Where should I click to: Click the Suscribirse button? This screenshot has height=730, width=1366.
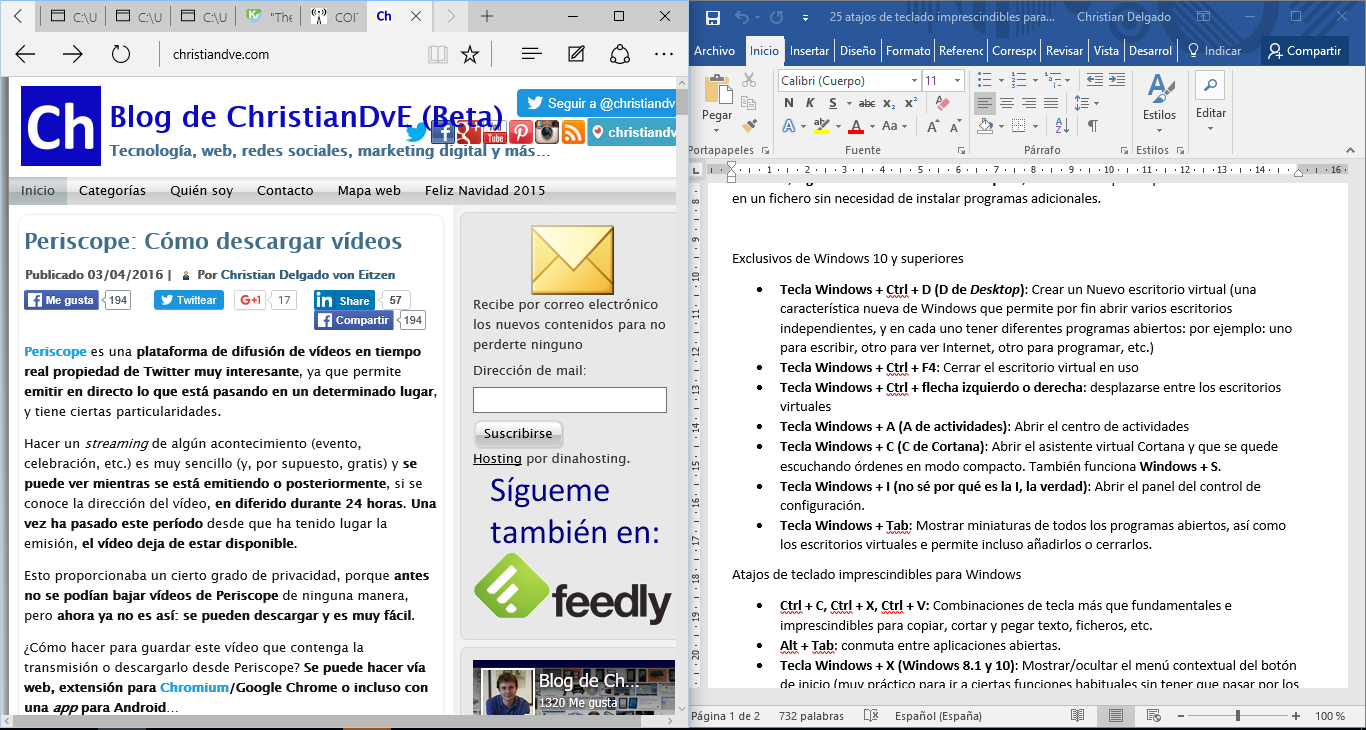[518, 434]
